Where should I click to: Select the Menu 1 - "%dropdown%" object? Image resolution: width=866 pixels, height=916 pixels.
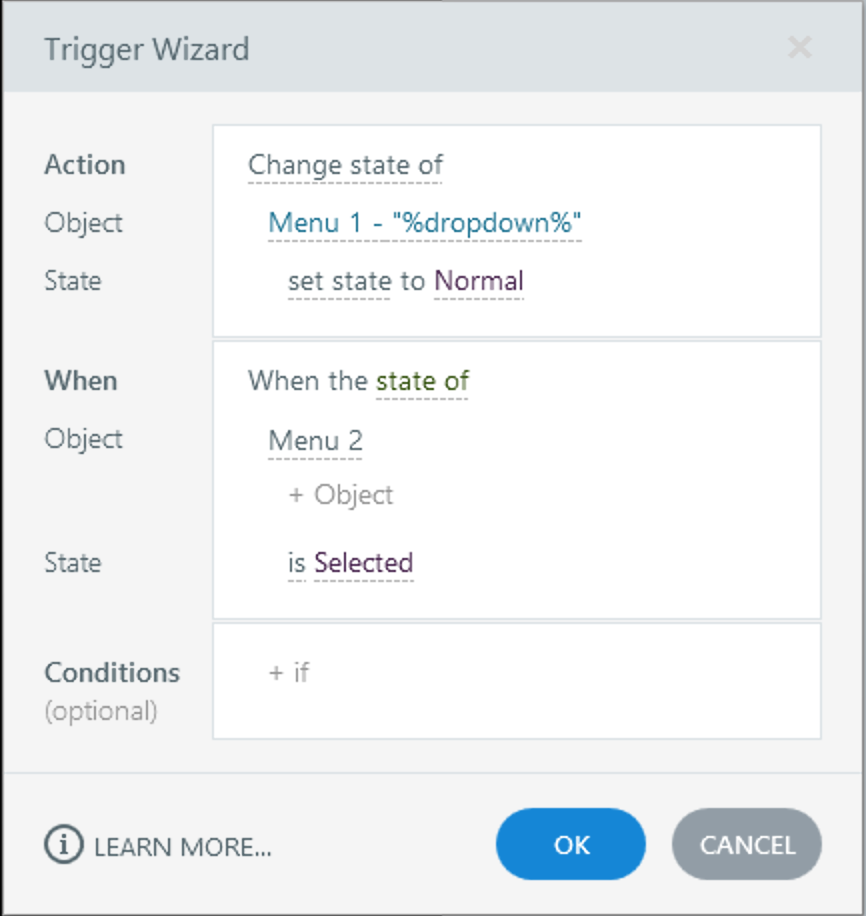point(424,223)
